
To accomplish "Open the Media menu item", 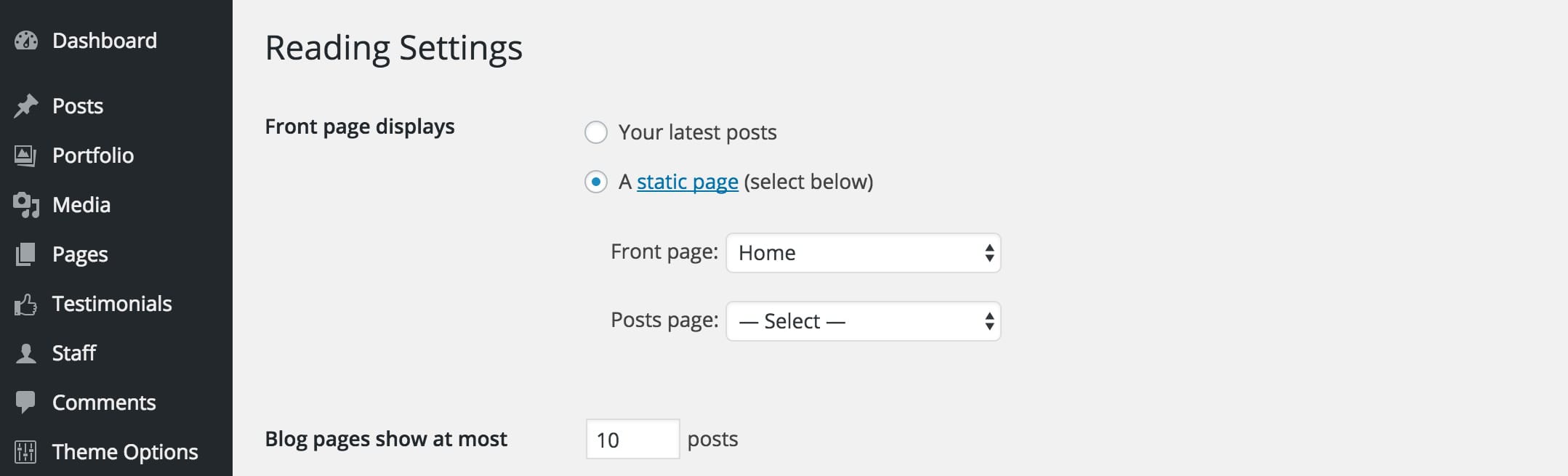I will (81, 205).
